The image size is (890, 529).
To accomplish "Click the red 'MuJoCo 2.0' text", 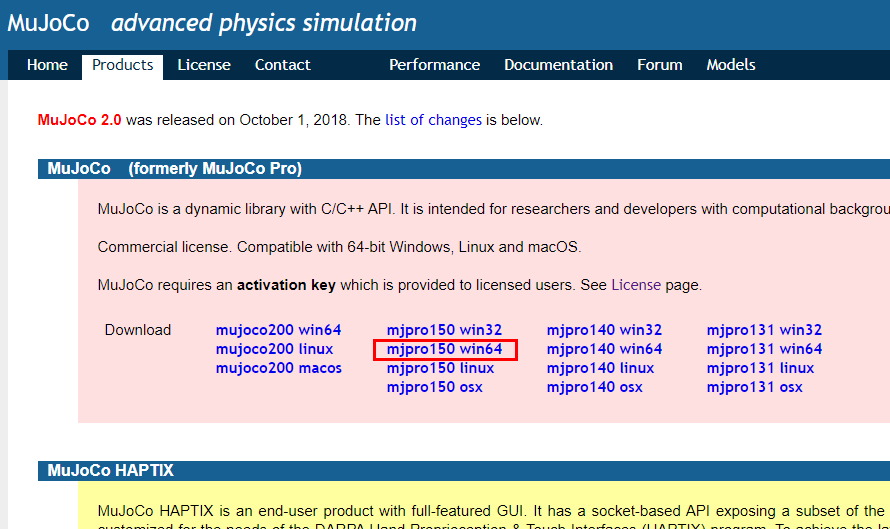I will pyautogui.click(x=79, y=120).
